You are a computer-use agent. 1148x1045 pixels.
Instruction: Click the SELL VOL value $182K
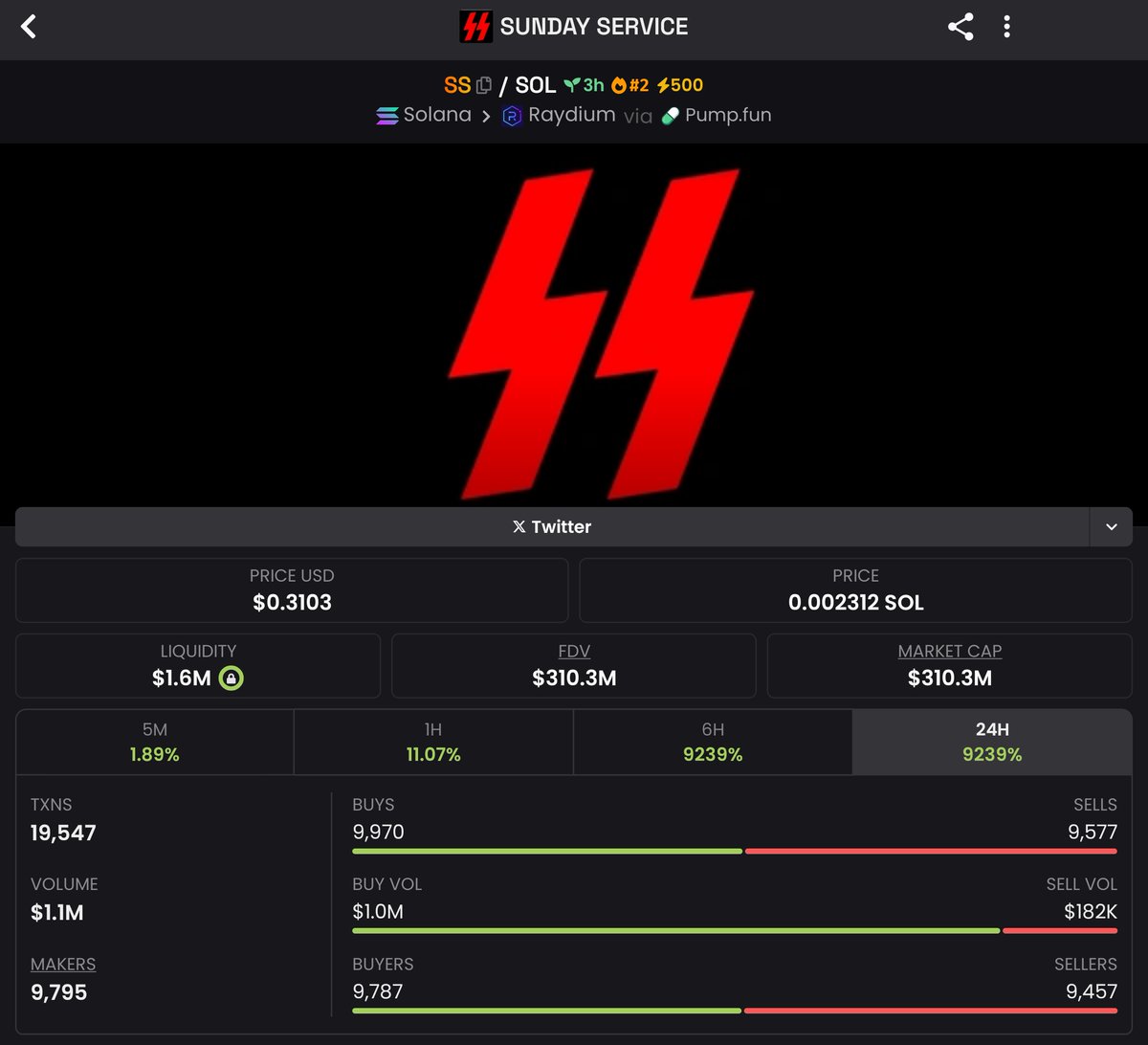pos(1091,912)
